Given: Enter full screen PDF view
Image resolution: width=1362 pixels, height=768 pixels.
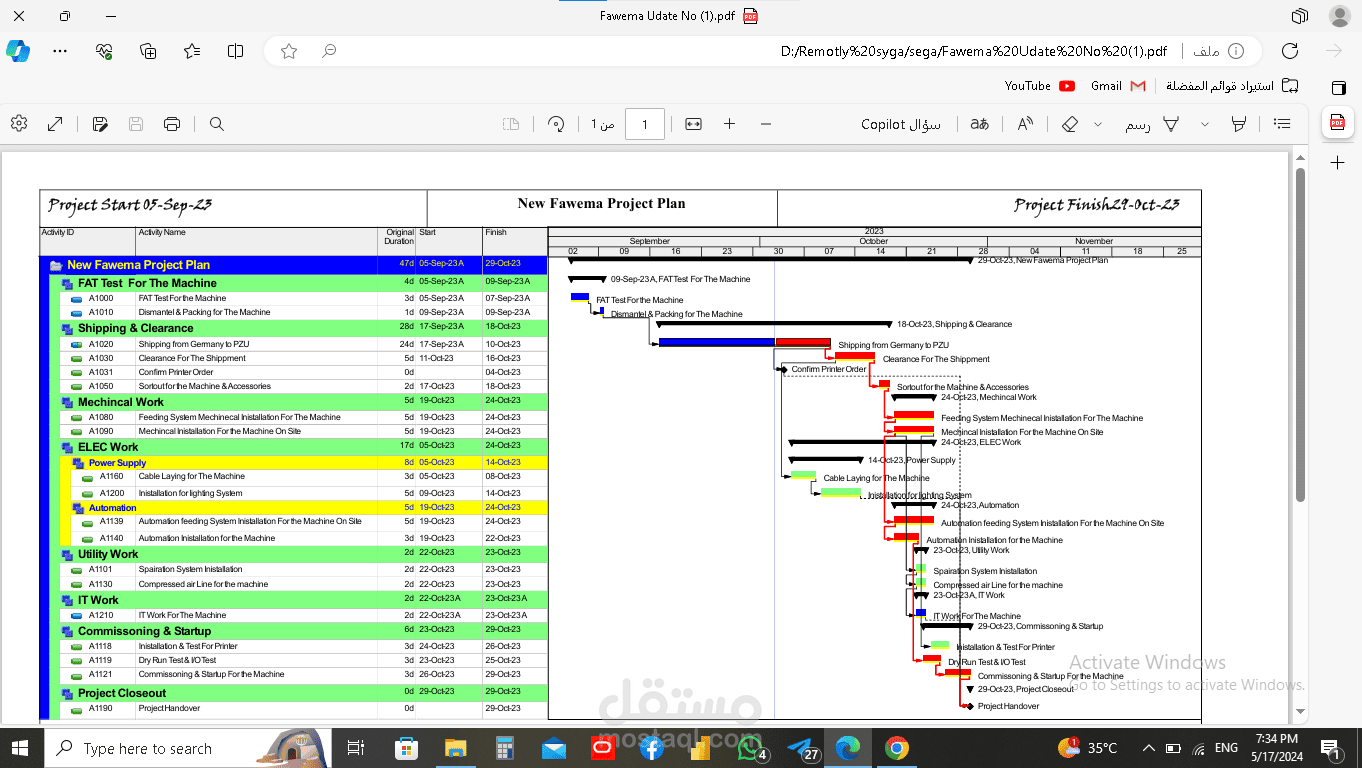Looking at the screenshot, I should tap(55, 124).
